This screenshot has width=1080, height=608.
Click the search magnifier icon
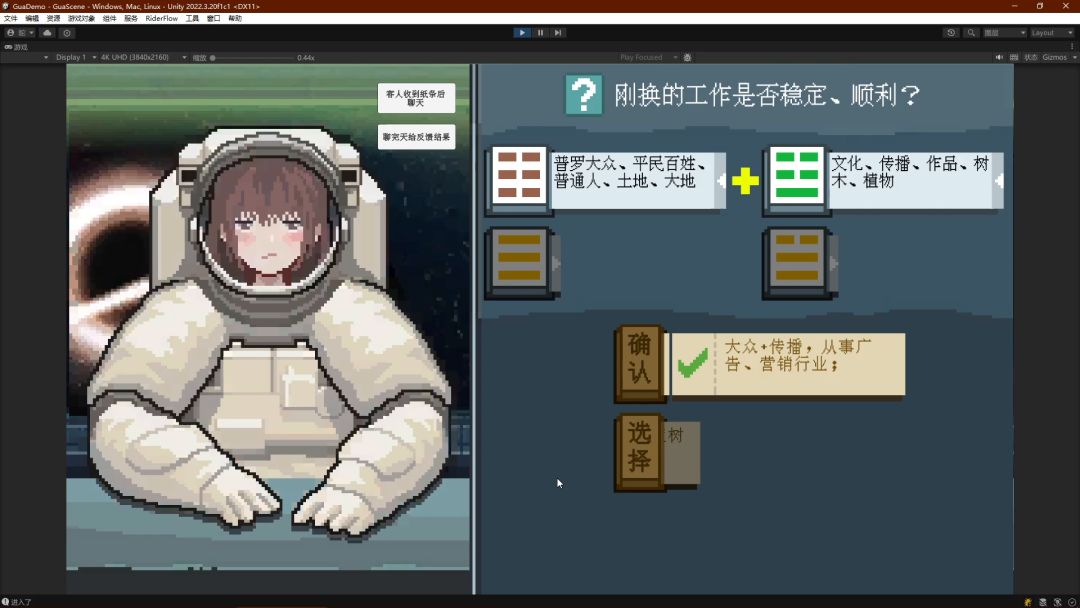coord(971,33)
